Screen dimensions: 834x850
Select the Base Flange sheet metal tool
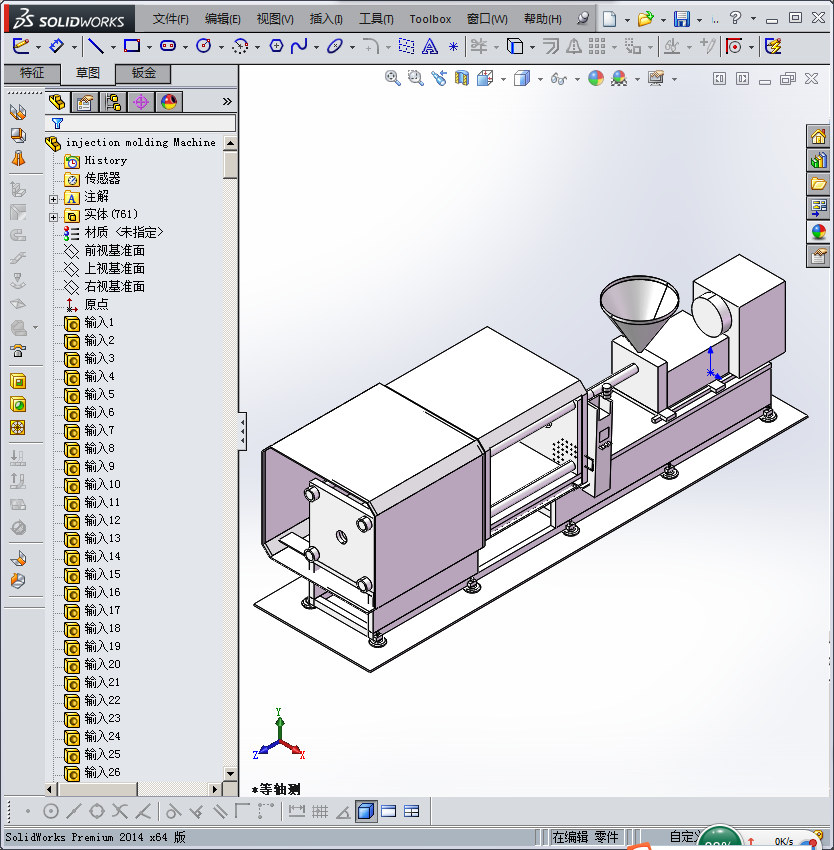(x=17, y=112)
